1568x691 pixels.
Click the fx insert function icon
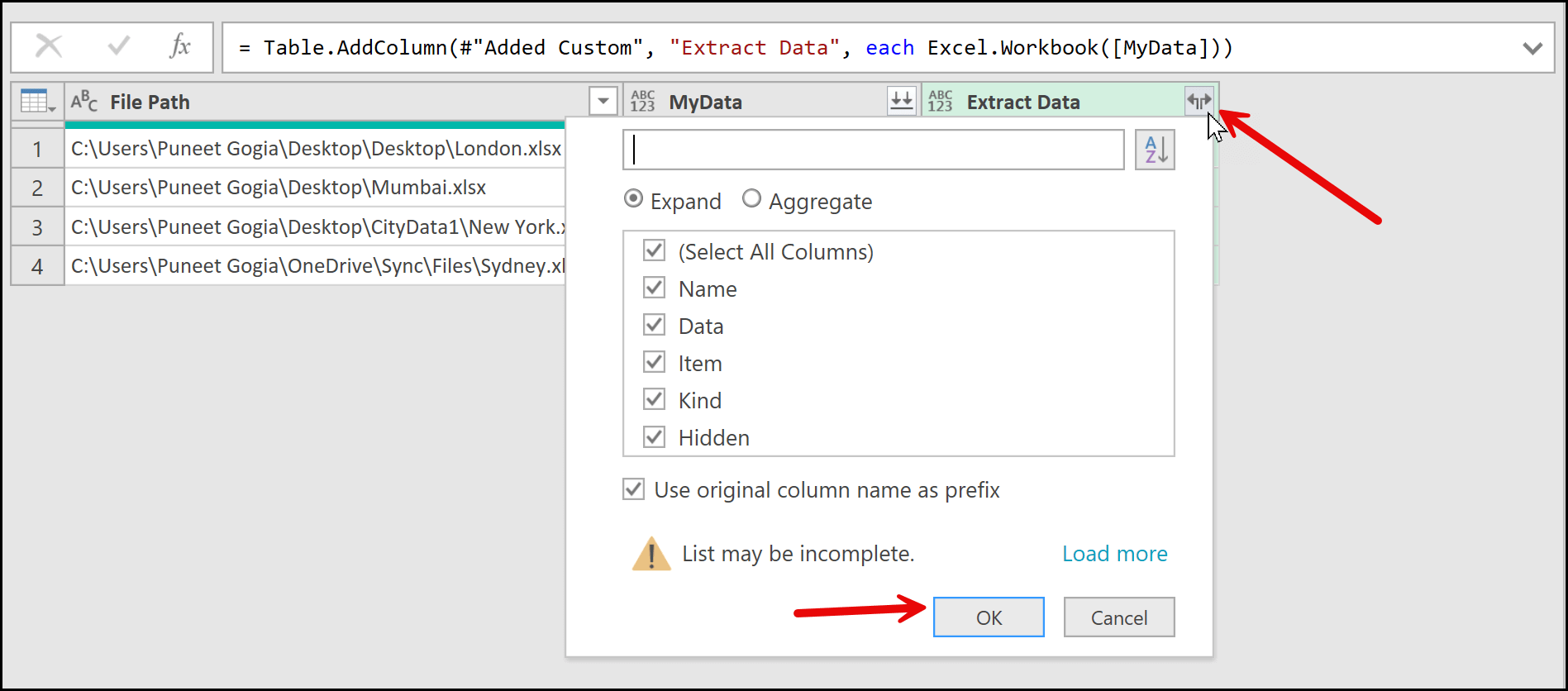coord(179,46)
